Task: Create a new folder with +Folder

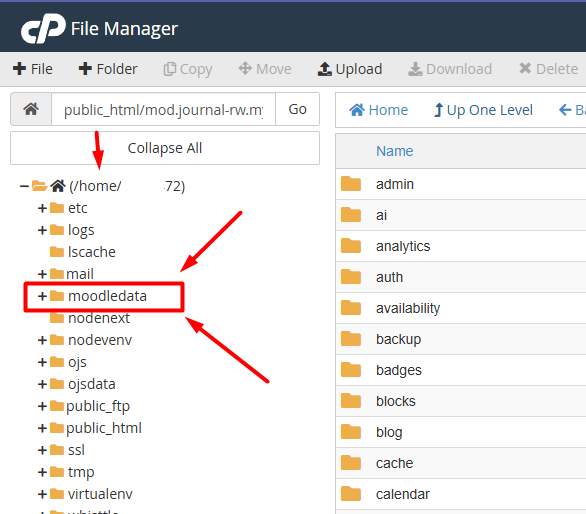Action: pos(108,69)
